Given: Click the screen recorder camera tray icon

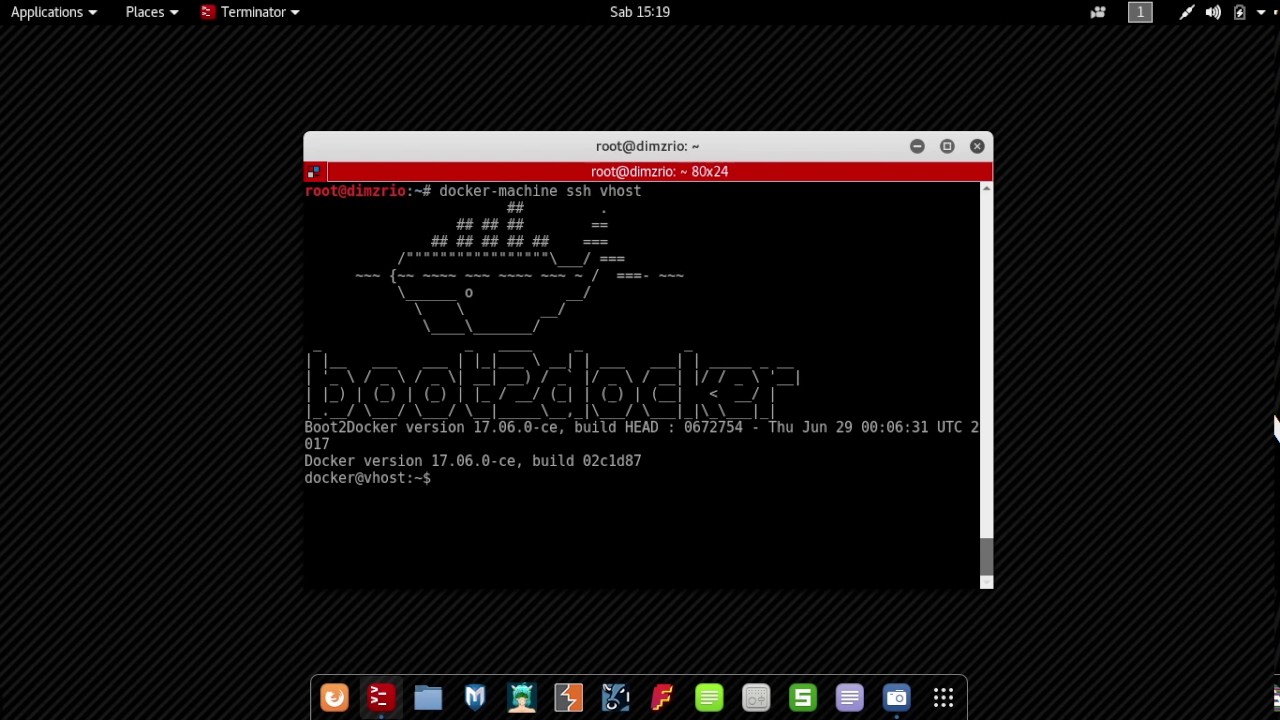Looking at the screenshot, I should point(1098,12).
